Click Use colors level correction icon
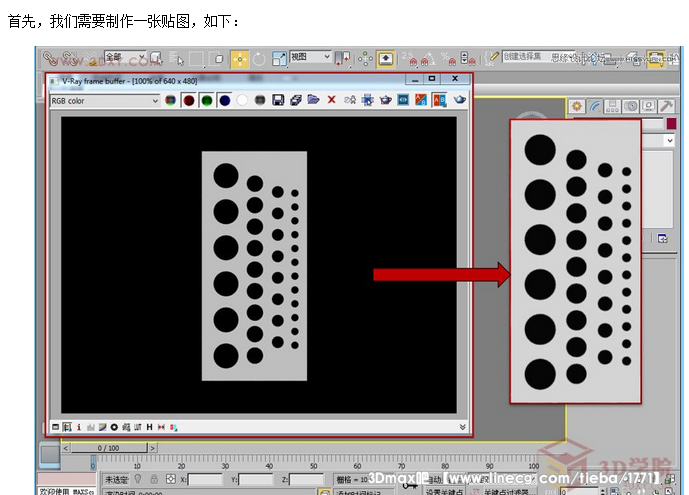Viewport: 689px width, 495px height. 91,427
